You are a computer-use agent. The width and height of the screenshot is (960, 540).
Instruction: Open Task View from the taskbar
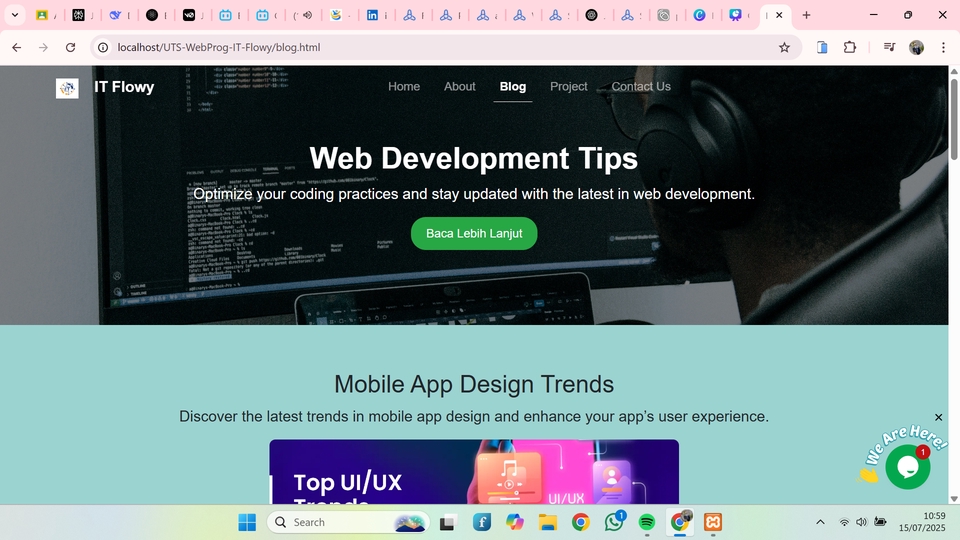pos(448,522)
